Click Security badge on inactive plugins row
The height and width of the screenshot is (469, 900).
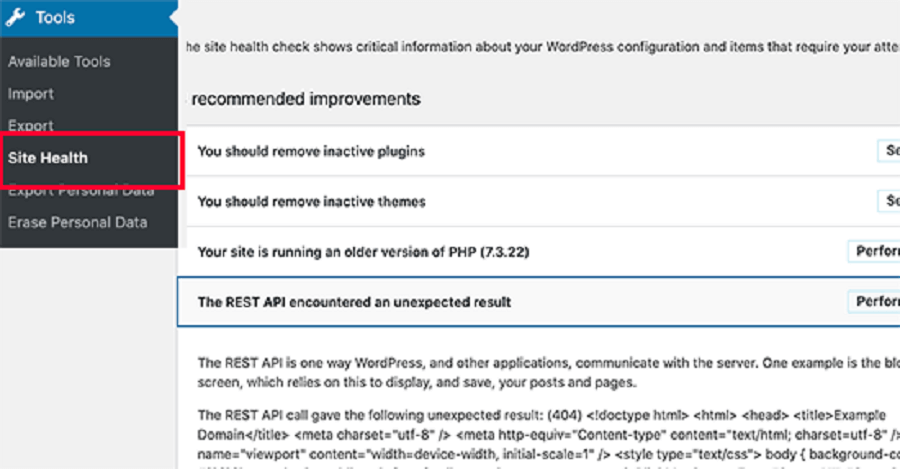coord(889,151)
